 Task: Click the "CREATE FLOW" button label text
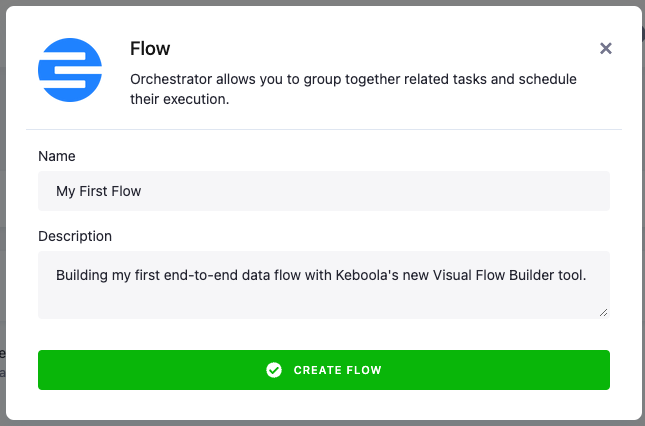click(x=337, y=370)
